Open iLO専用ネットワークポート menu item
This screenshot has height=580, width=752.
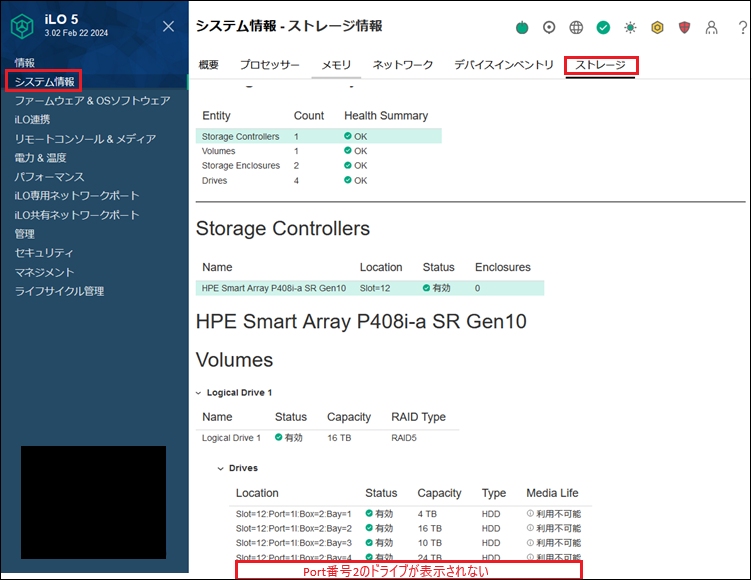point(77,196)
